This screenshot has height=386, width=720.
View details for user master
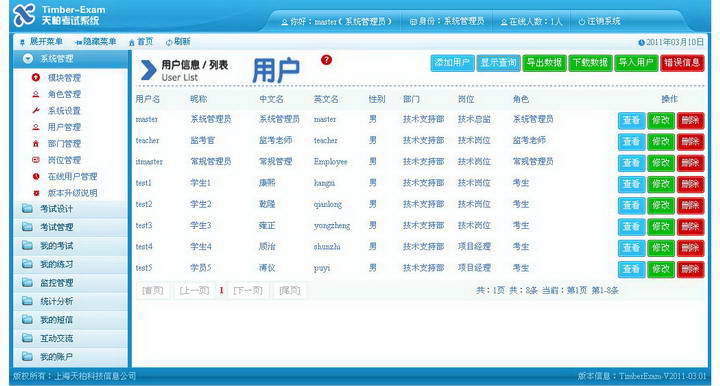pos(631,120)
